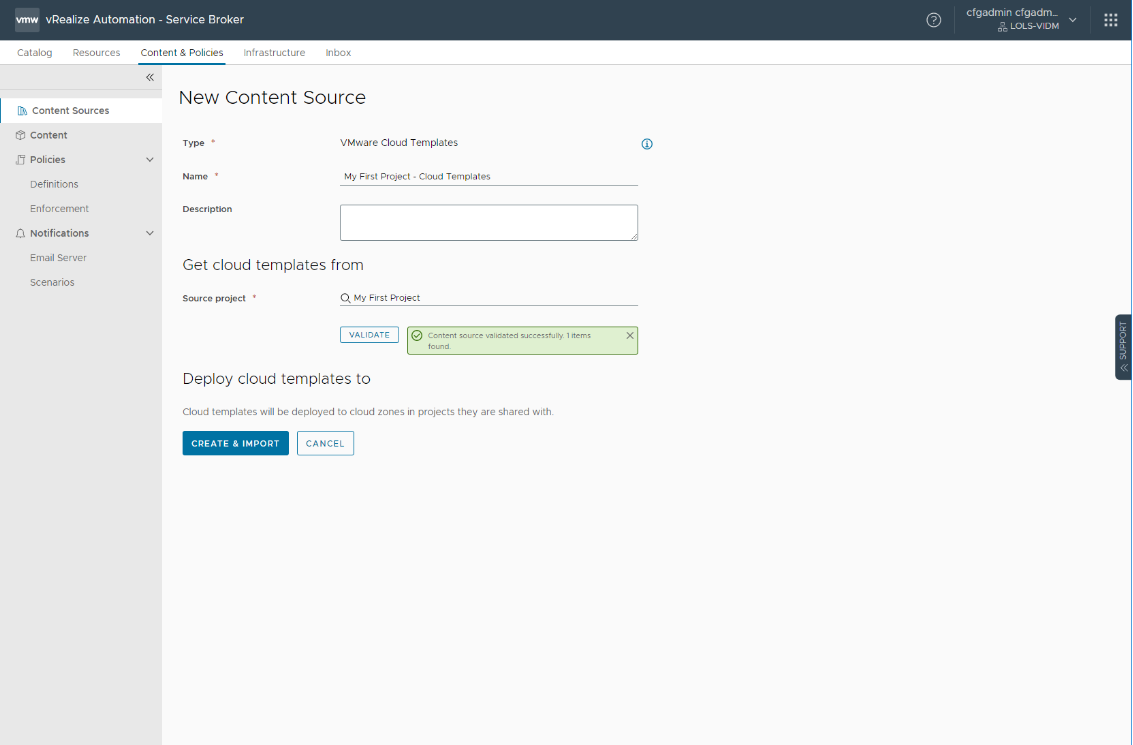Viewport: 1133px width, 745px height.
Task: Click the Content cube icon in sidebar
Action: click(20, 135)
